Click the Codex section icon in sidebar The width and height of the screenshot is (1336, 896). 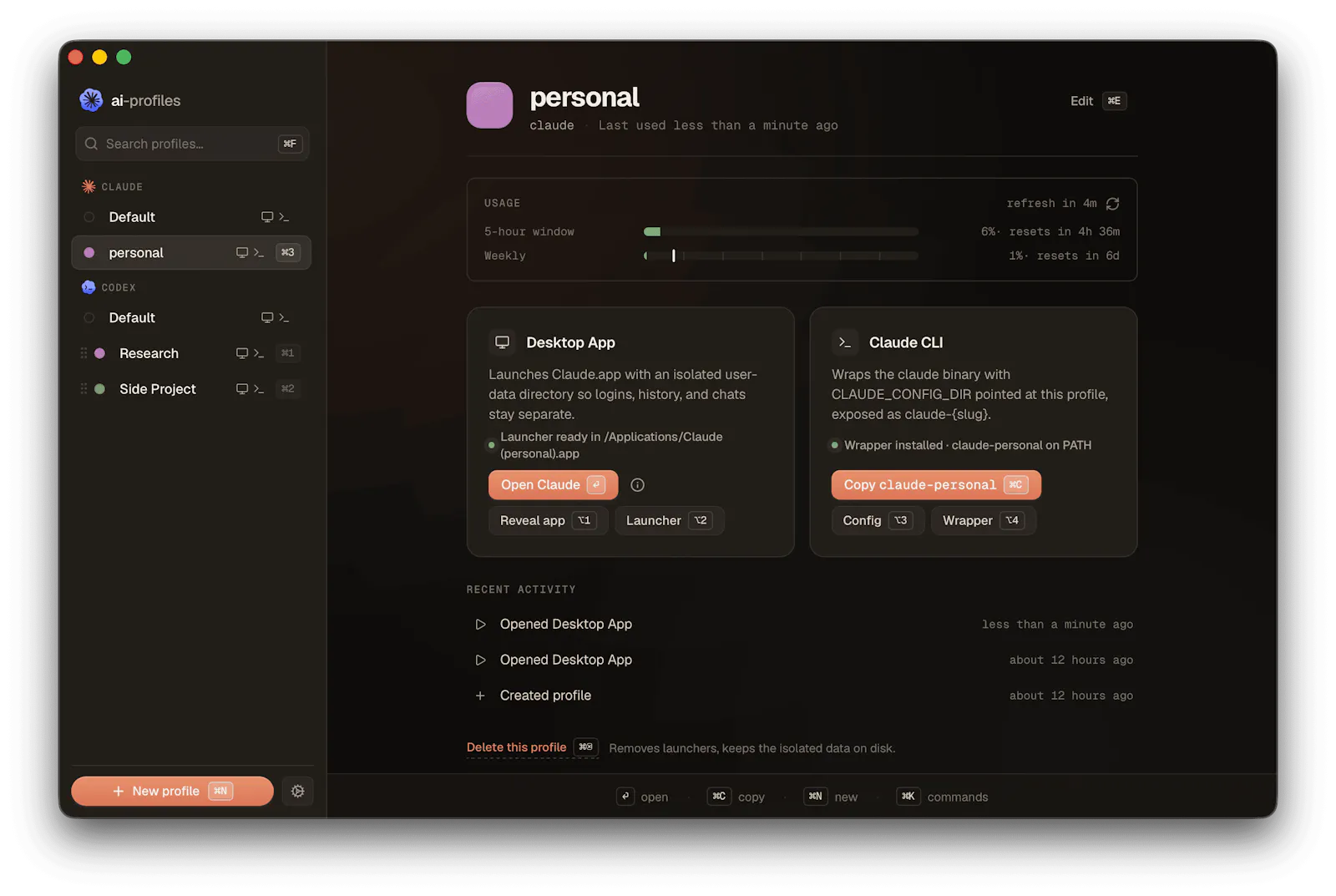pyautogui.click(x=89, y=287)
